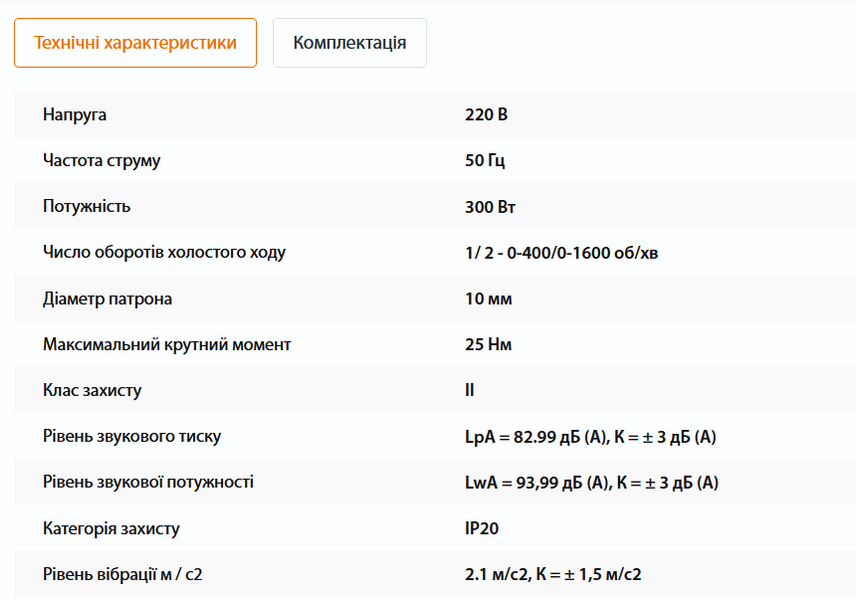Select Максимальний крутний момент label
The image size is (856, 600).
click(x=167, y=344)
